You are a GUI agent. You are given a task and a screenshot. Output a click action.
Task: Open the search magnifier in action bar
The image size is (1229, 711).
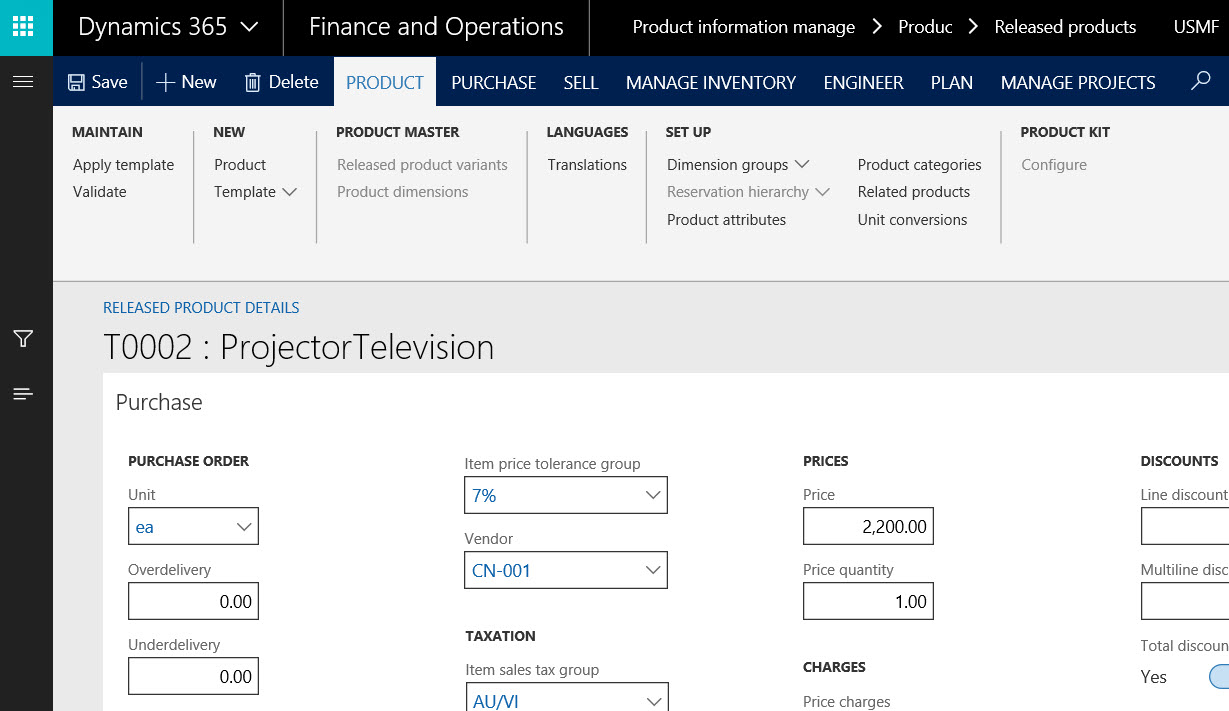pos(1201,81)
